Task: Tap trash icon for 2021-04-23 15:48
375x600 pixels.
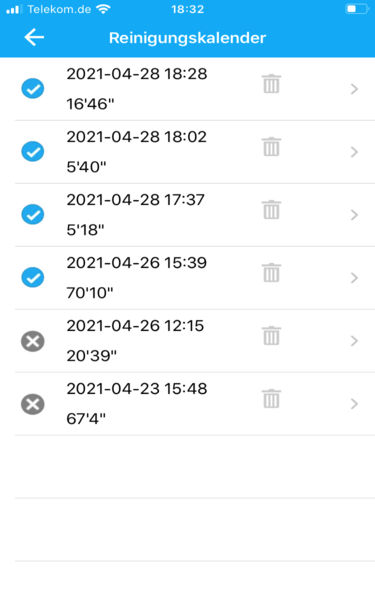Action: point(271,399)
